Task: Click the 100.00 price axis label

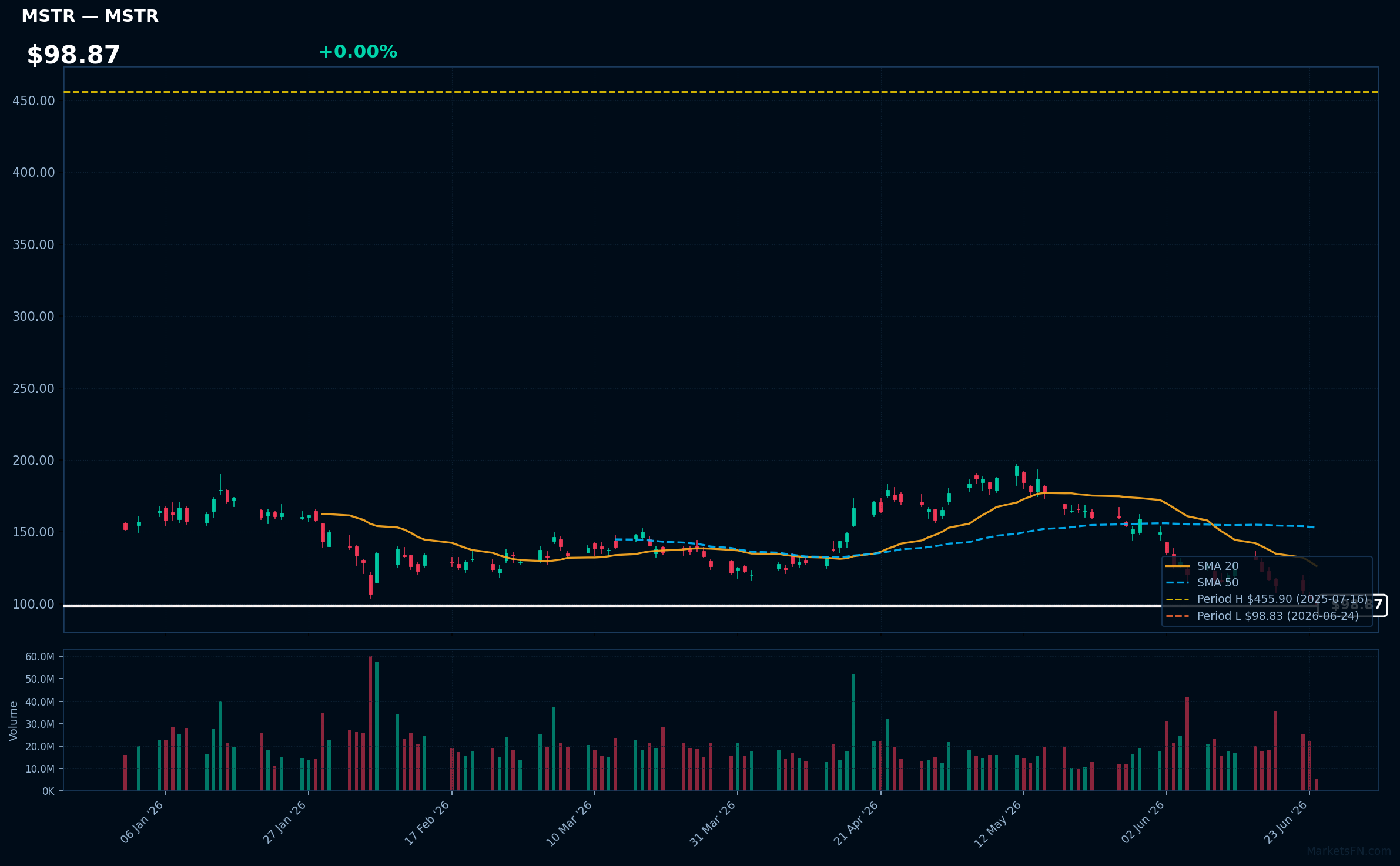Action: click(x=34, y=605)
